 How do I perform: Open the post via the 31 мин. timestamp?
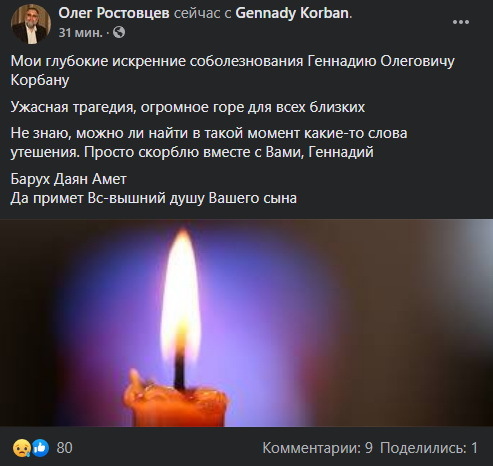(80, 33)
